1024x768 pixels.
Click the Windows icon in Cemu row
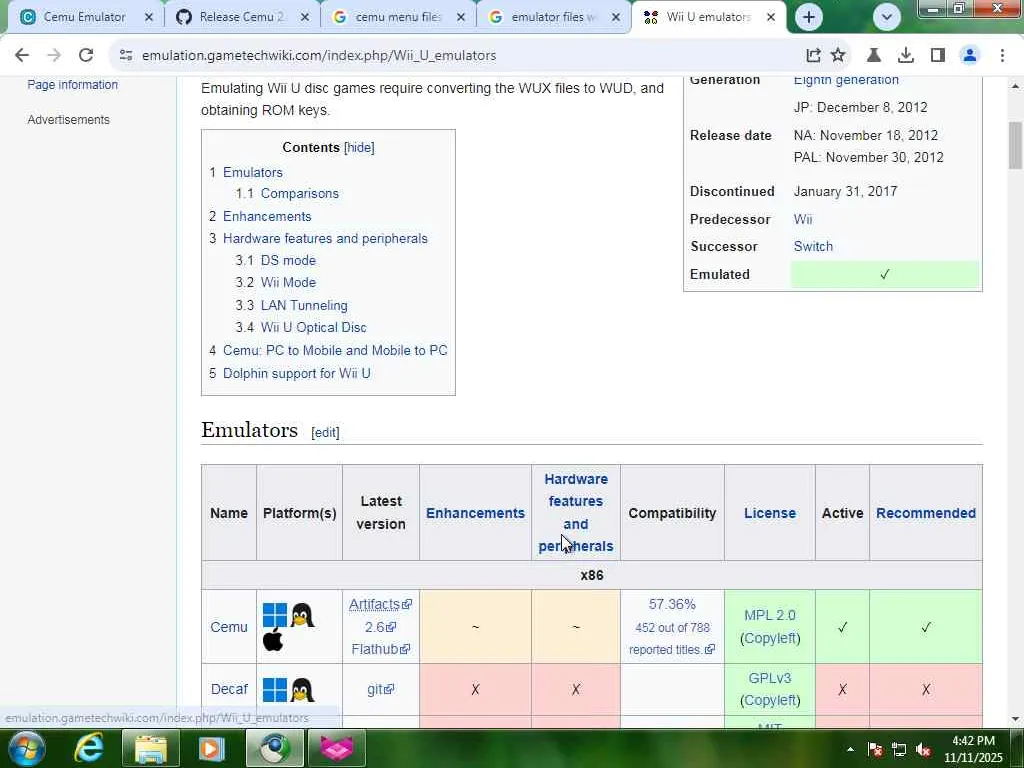275,615
